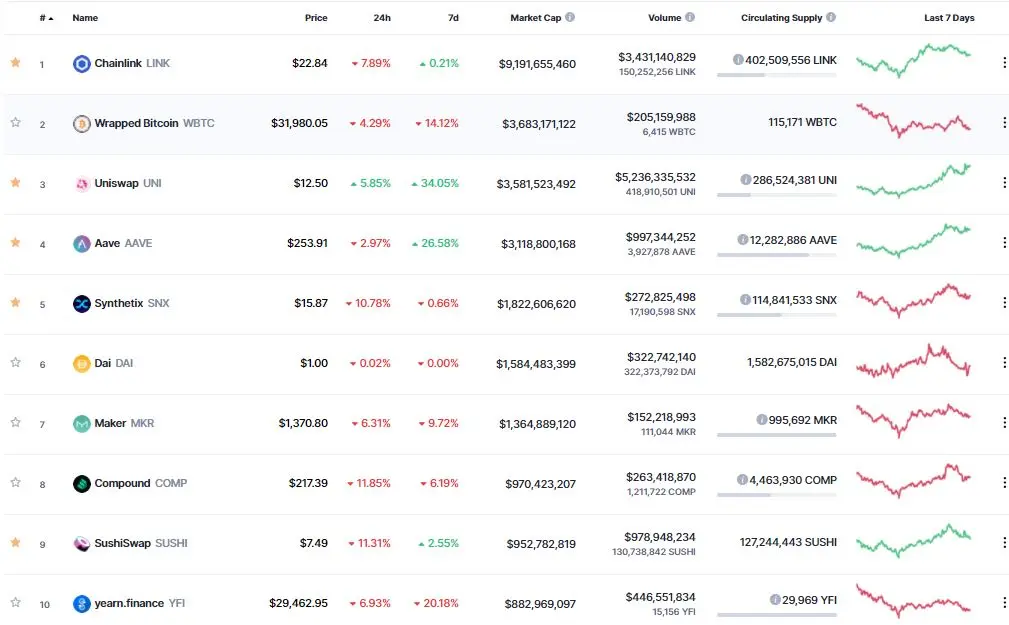
Task: Open Circulating Supply header info icon
Action: (831, 17)
